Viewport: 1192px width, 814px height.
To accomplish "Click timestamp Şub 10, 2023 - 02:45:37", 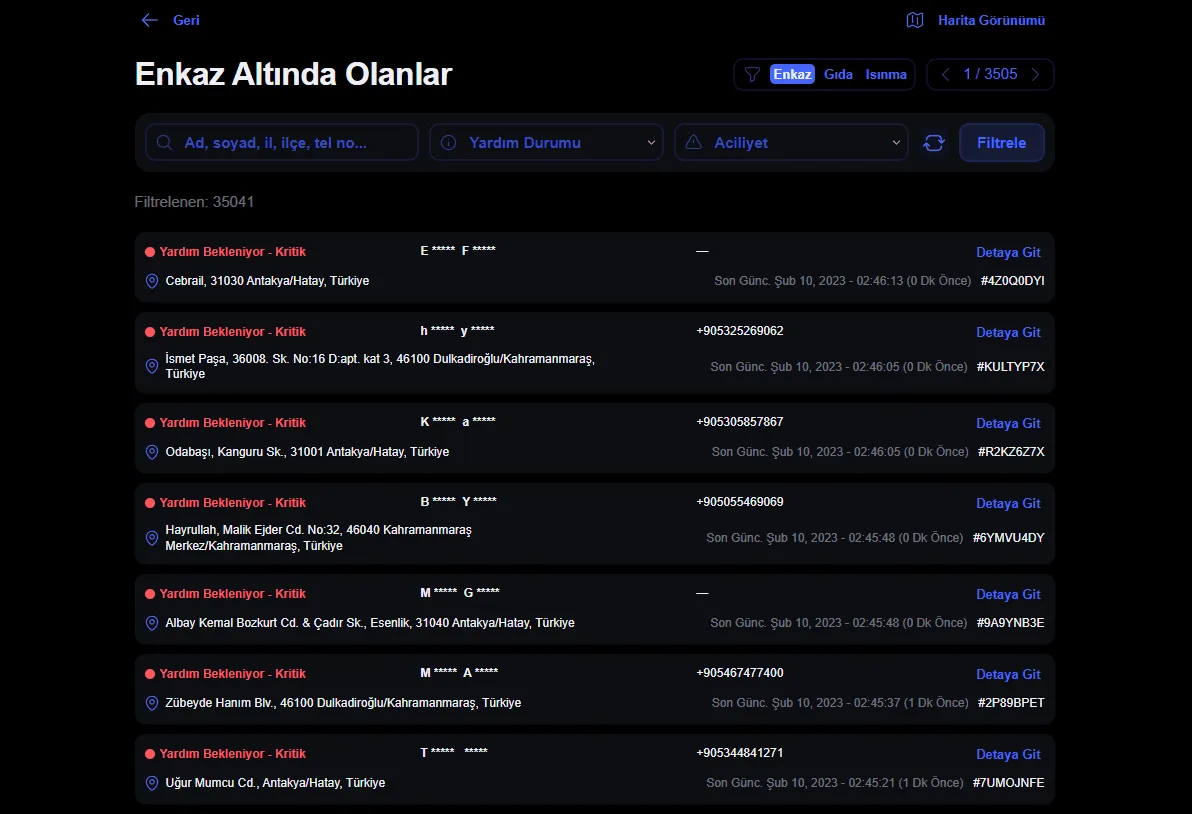I will coord(836,703).
